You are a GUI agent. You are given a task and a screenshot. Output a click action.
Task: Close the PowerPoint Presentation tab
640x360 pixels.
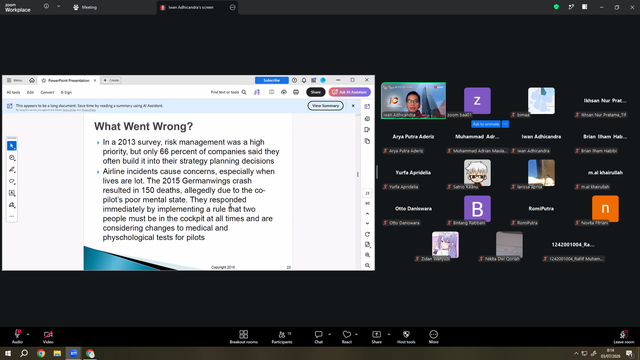coord(95,80)
